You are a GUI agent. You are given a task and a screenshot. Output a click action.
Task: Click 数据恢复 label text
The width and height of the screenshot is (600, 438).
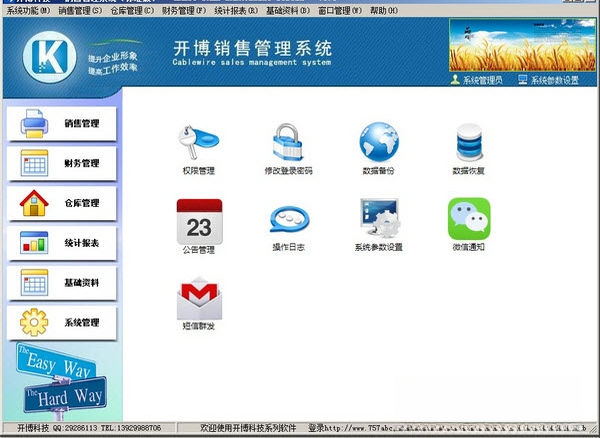[469, 171]
